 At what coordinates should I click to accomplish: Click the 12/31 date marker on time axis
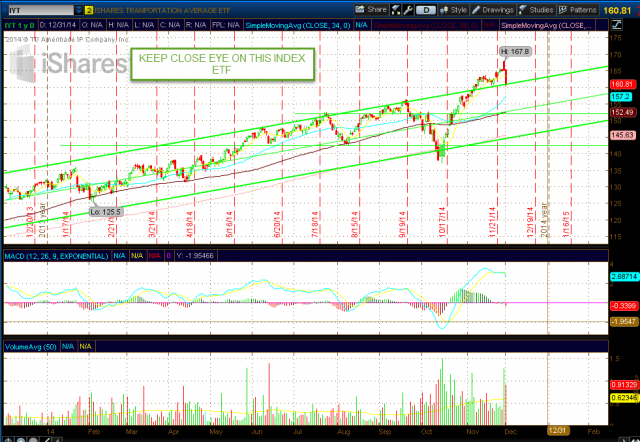[558, 431]
